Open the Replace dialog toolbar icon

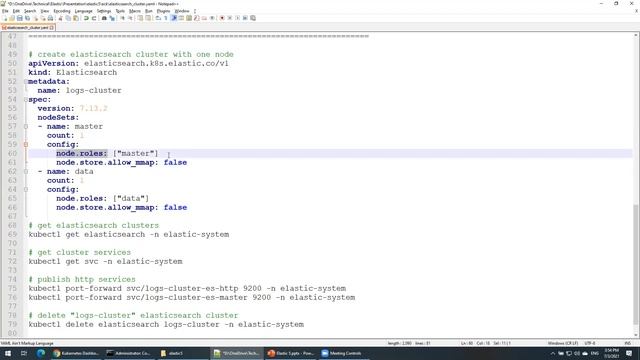click(x=112, y=18)
